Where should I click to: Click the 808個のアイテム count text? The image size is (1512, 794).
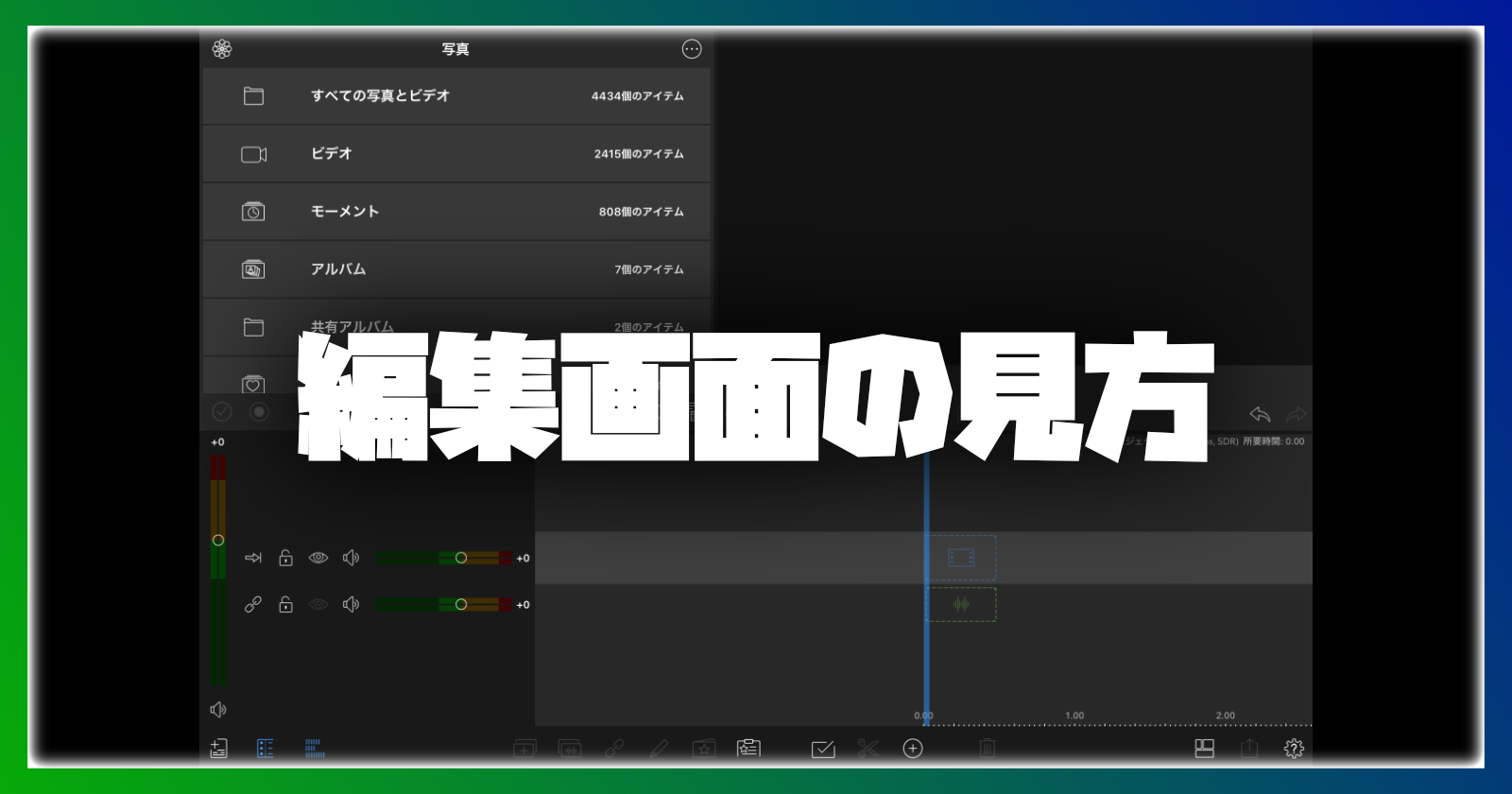642,212
